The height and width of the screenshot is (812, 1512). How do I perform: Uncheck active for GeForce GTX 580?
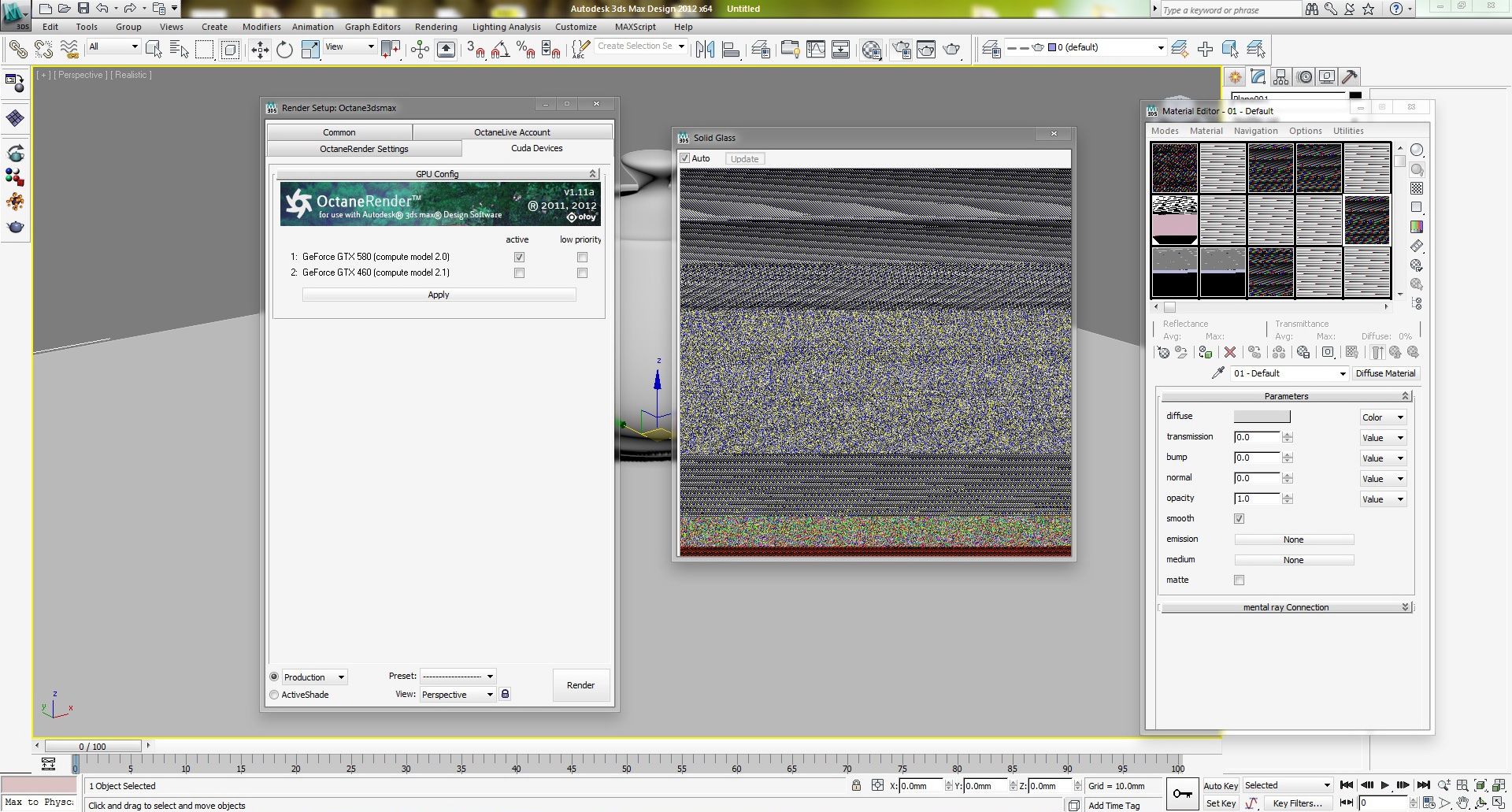(519, 257)
